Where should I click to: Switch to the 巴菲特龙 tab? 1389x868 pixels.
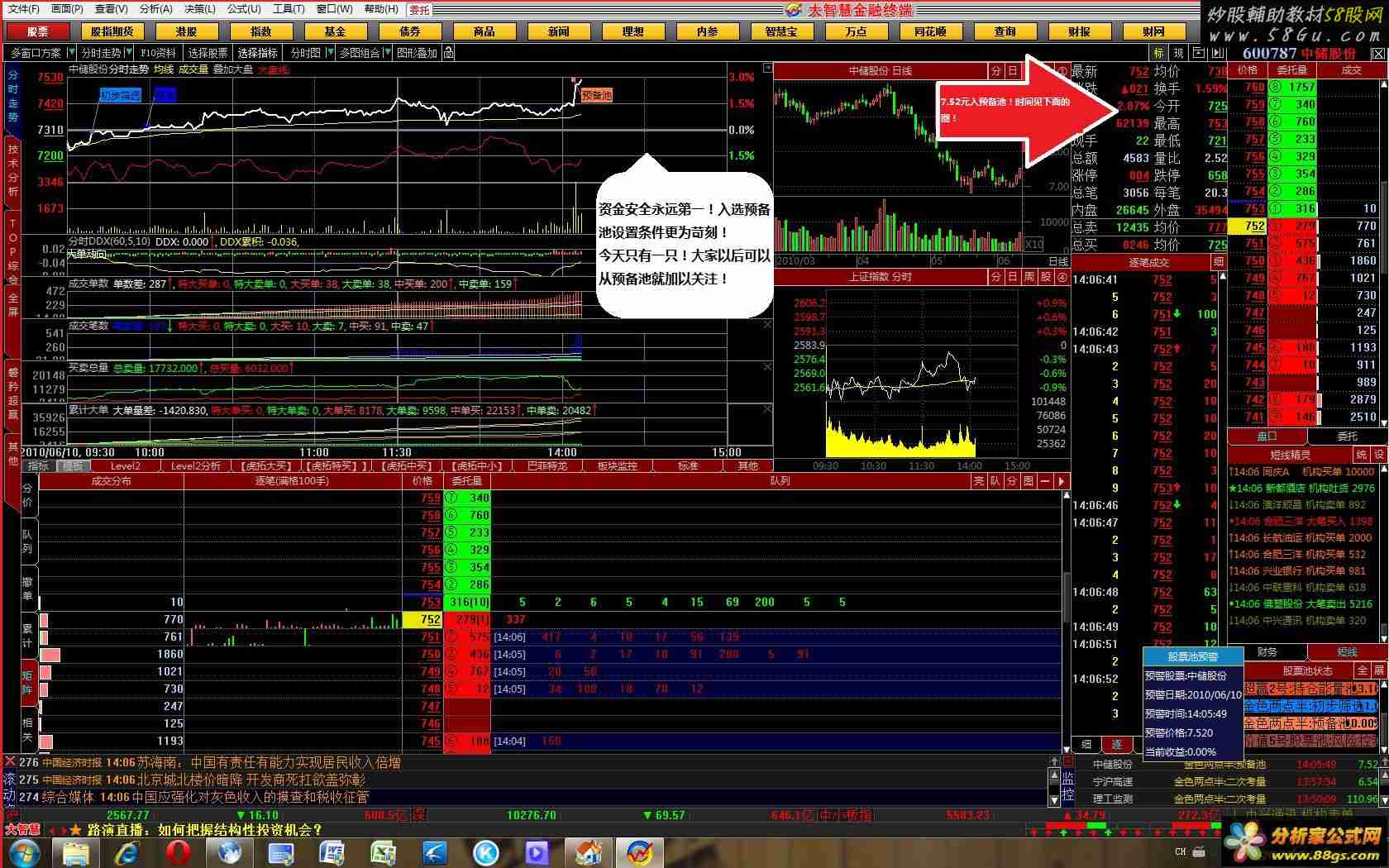547,466
